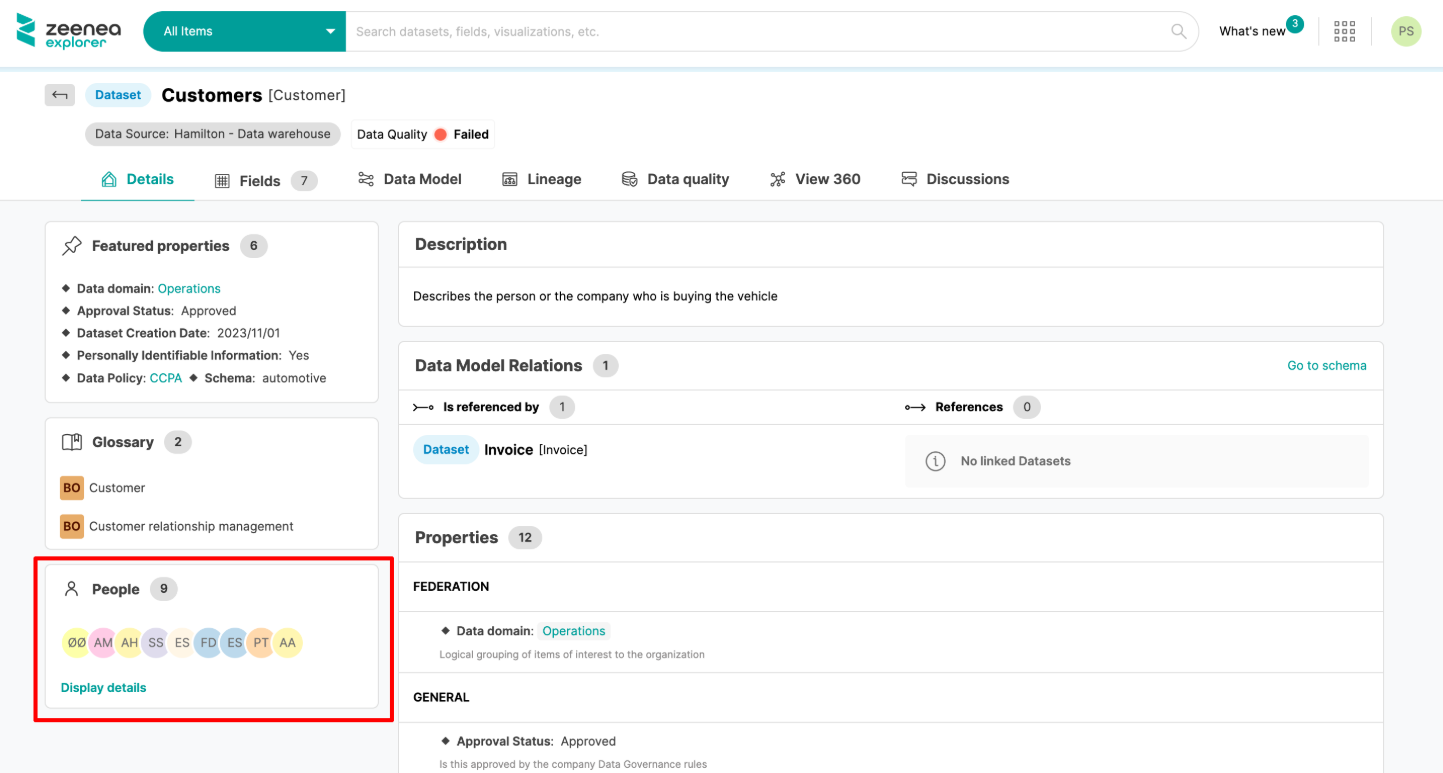Open the Invoice dataset relation
The height and width of the screenshot is (773, 1443).
(x=508, y=450)
